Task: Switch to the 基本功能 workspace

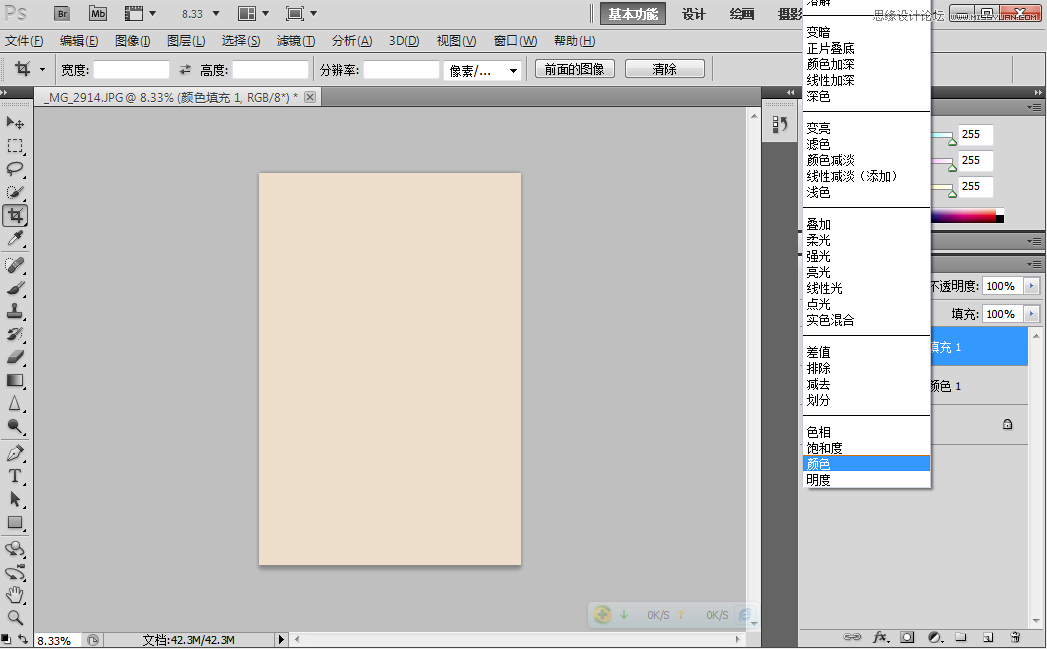Action: 633,14
